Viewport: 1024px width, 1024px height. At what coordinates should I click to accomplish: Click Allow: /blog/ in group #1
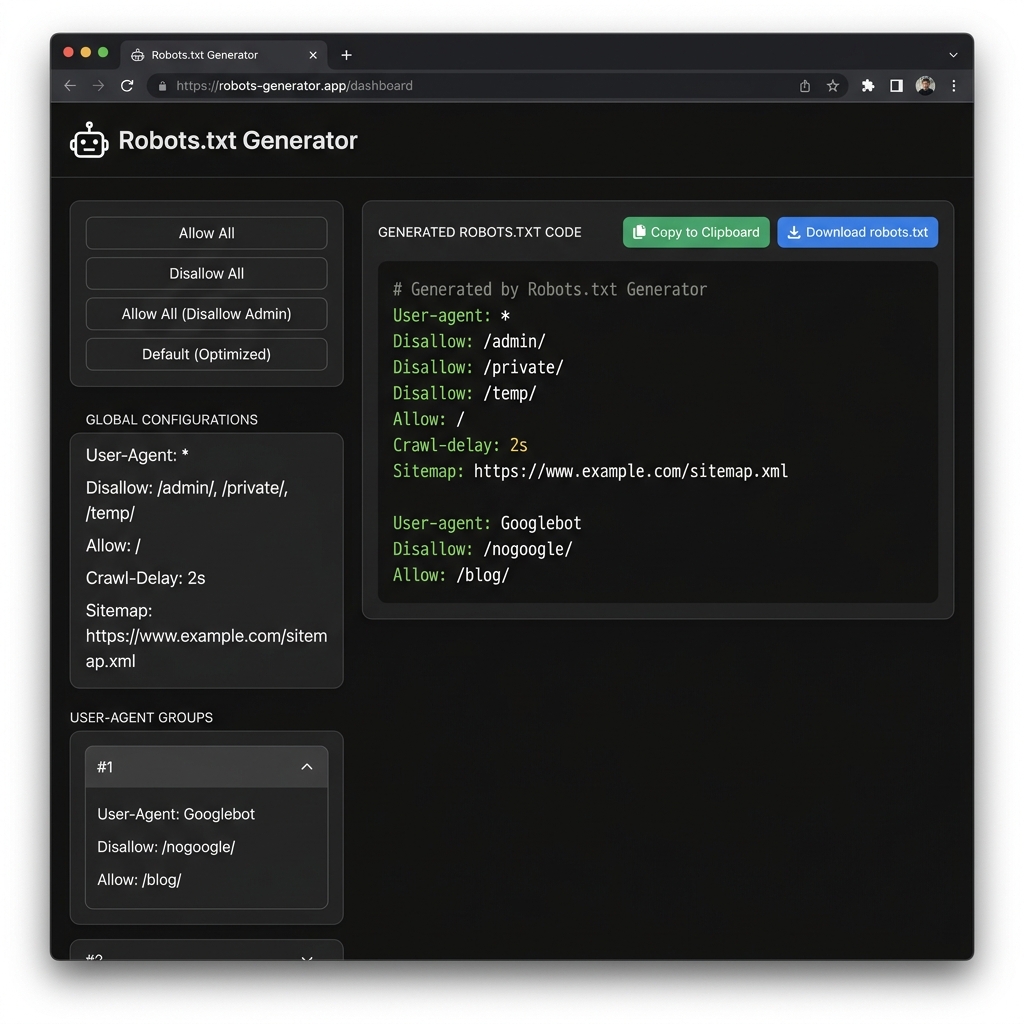[x=139, y=880]
